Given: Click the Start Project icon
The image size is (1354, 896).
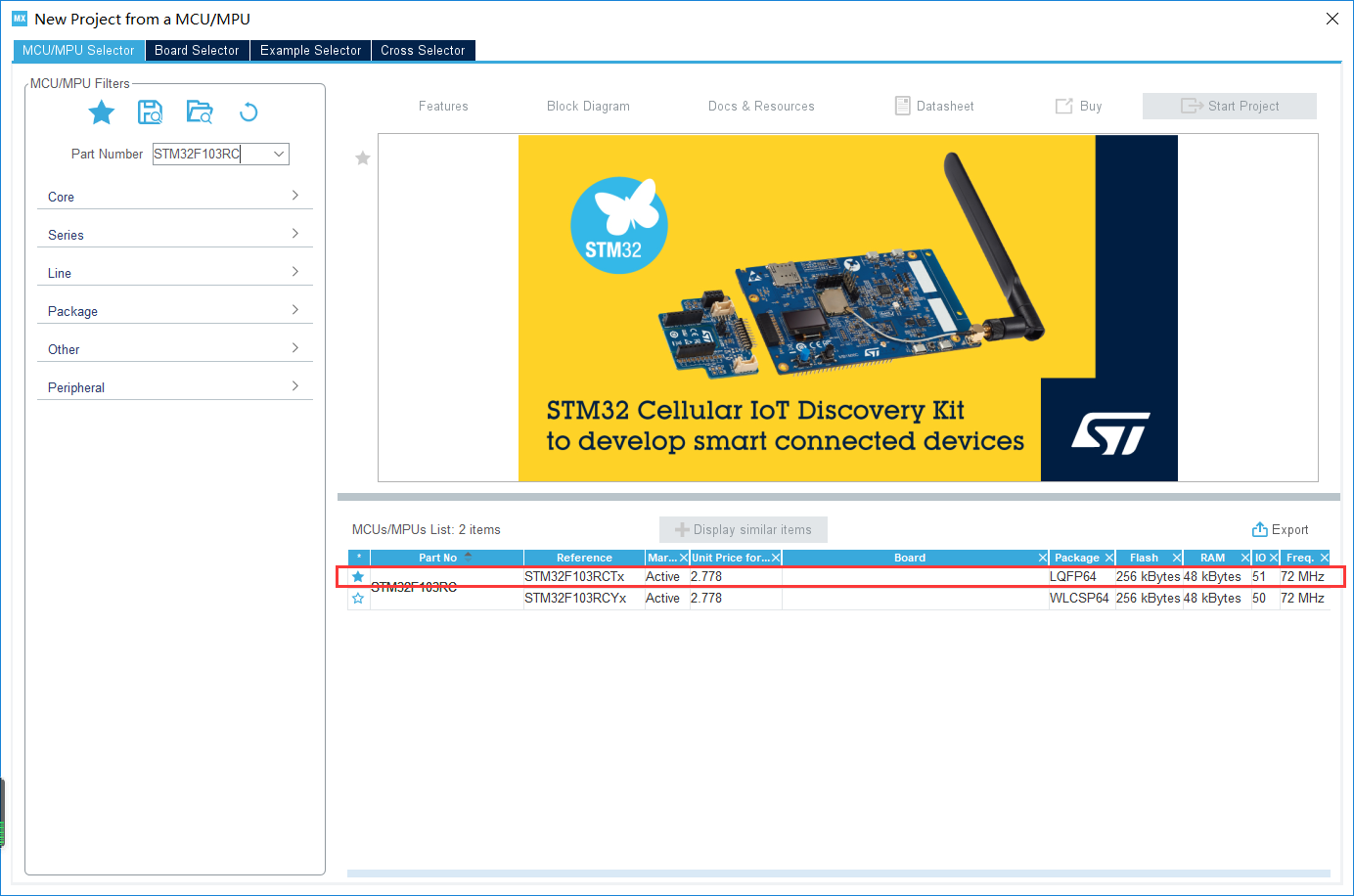Looking at the screenshot, I should click(x=1229, y=106).
